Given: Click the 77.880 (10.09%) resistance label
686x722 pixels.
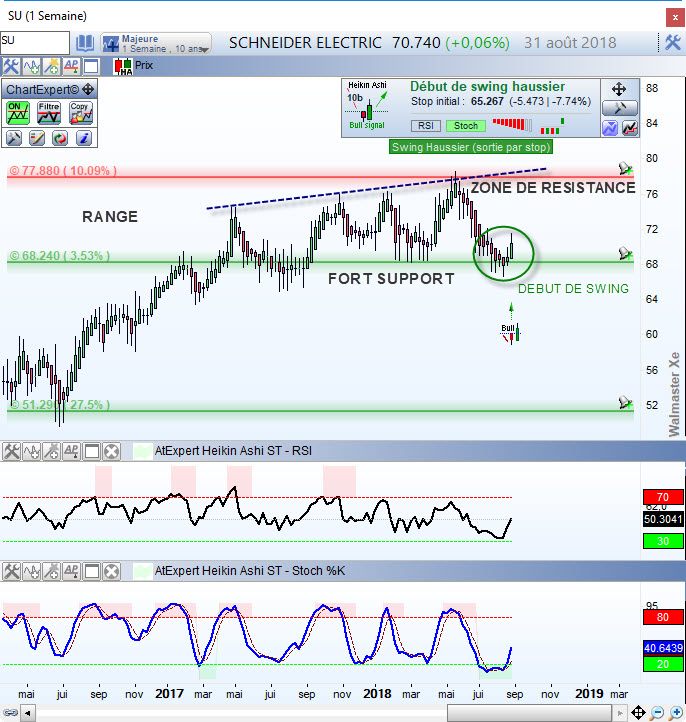Looking at the screenshot, I should 63,171.
